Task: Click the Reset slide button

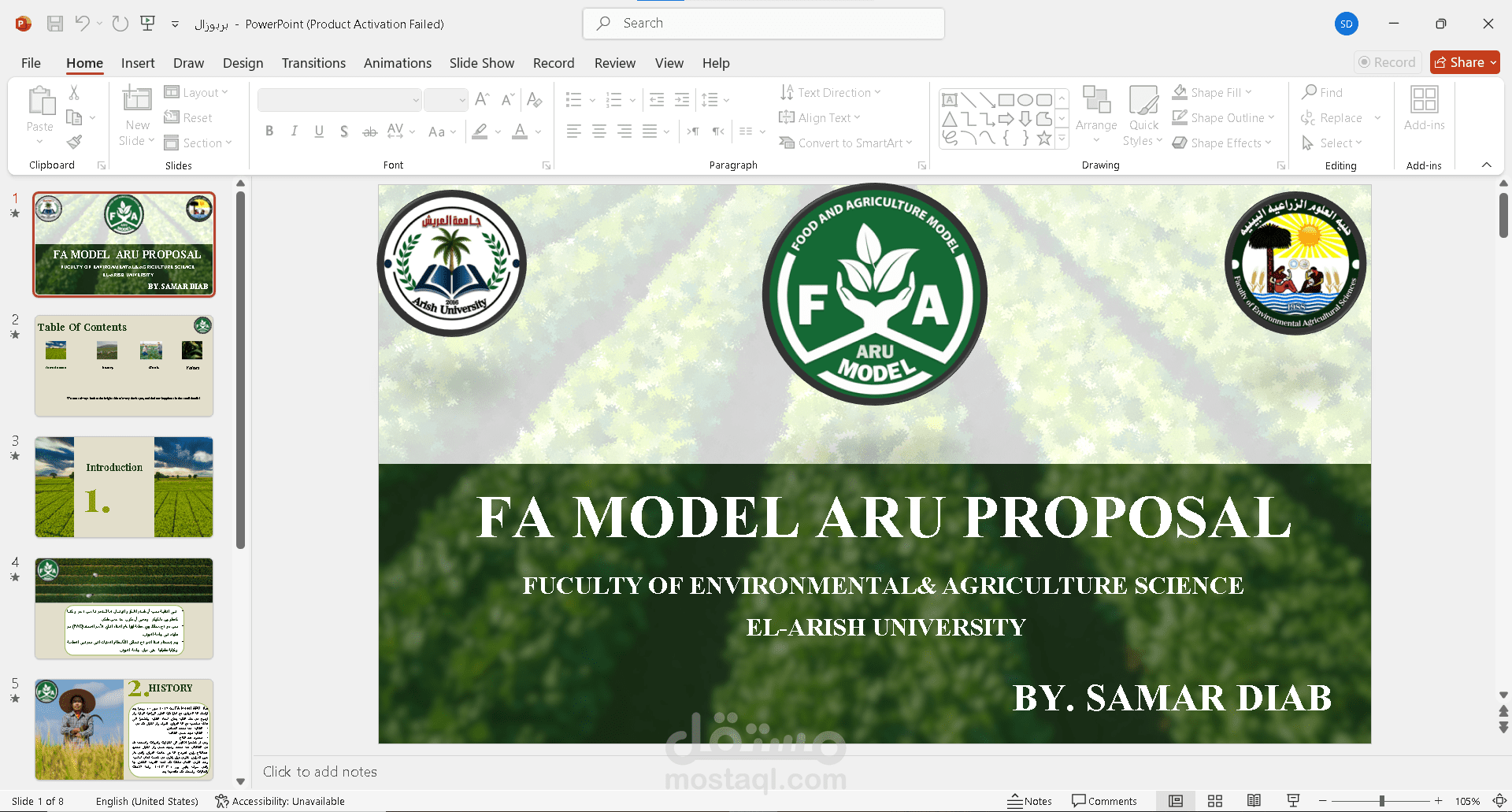Action: point(188,117)
